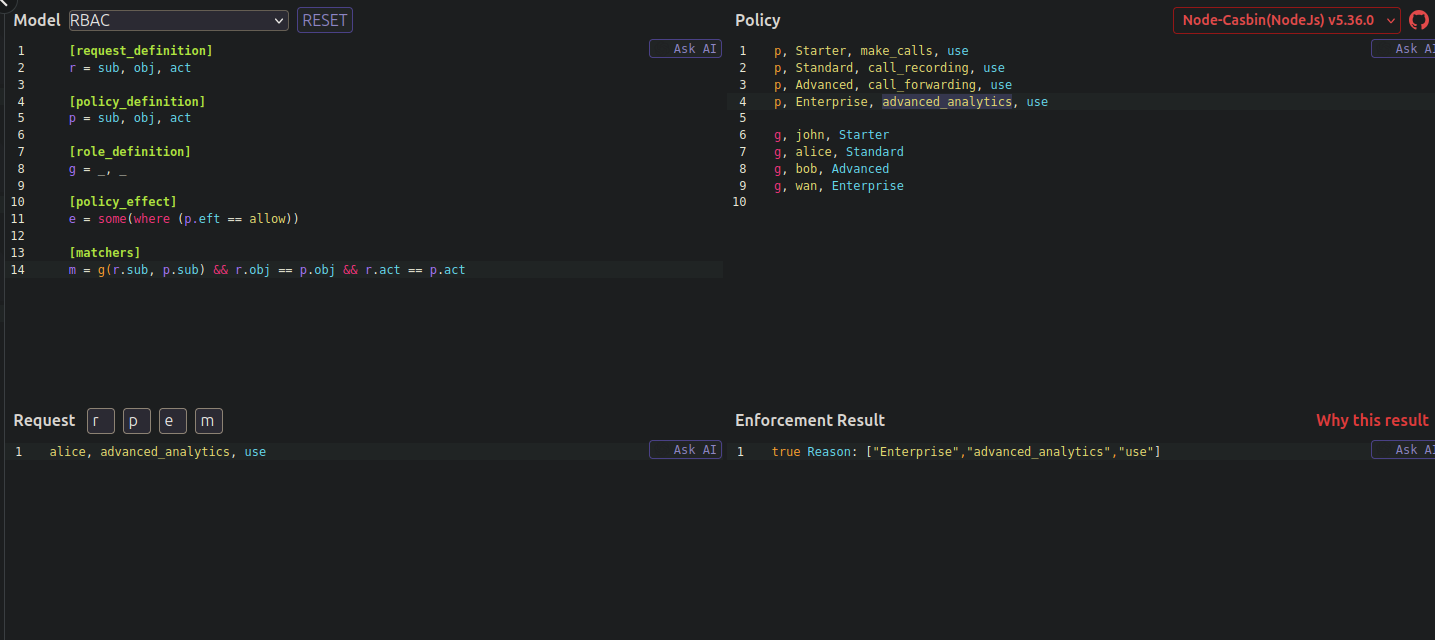Image resolution: width=1435 pixels, height=640 pixels.
Task: Click the [policy_effect] section header
Action: point(123,202)
